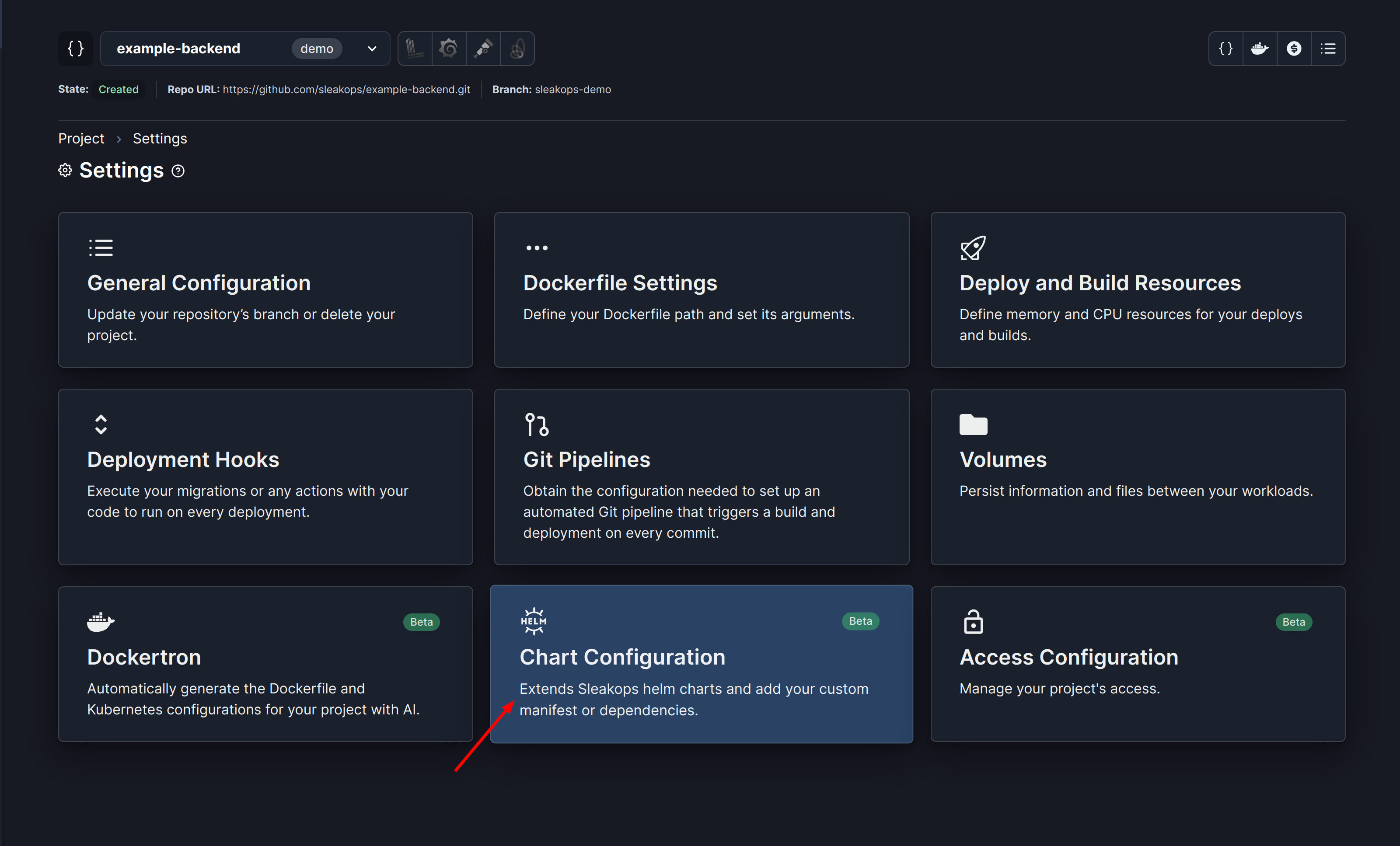Open the Dockerfile Settings card
This screenshot has width=1400, height=846.
(701, 290)
